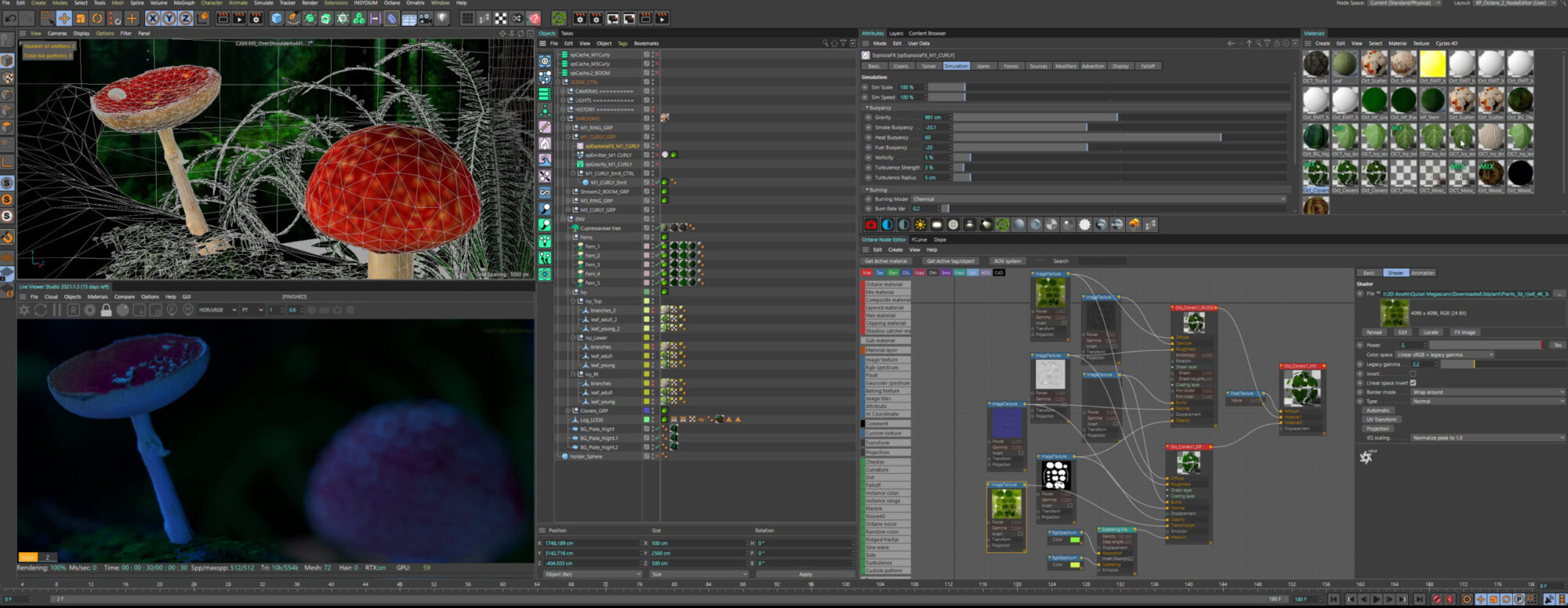Click the Spline Pen tool icon
This screenshot has width=1568, height=608.
click(293, 18)
